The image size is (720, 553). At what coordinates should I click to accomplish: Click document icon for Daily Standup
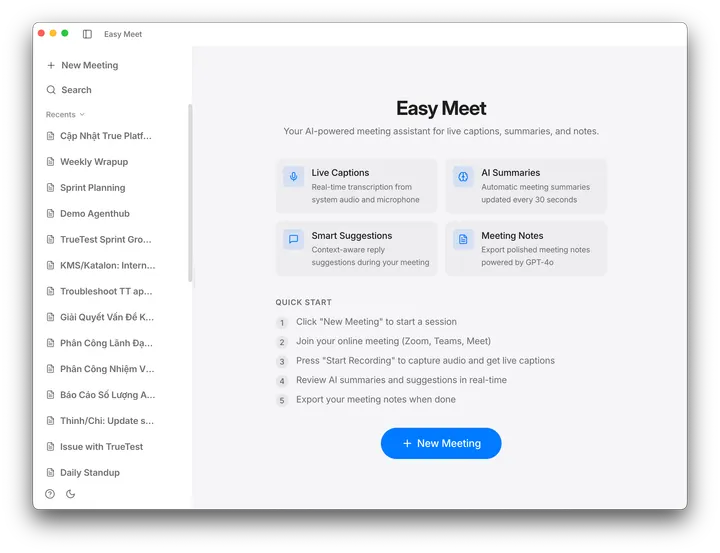[x=51, y=472]
